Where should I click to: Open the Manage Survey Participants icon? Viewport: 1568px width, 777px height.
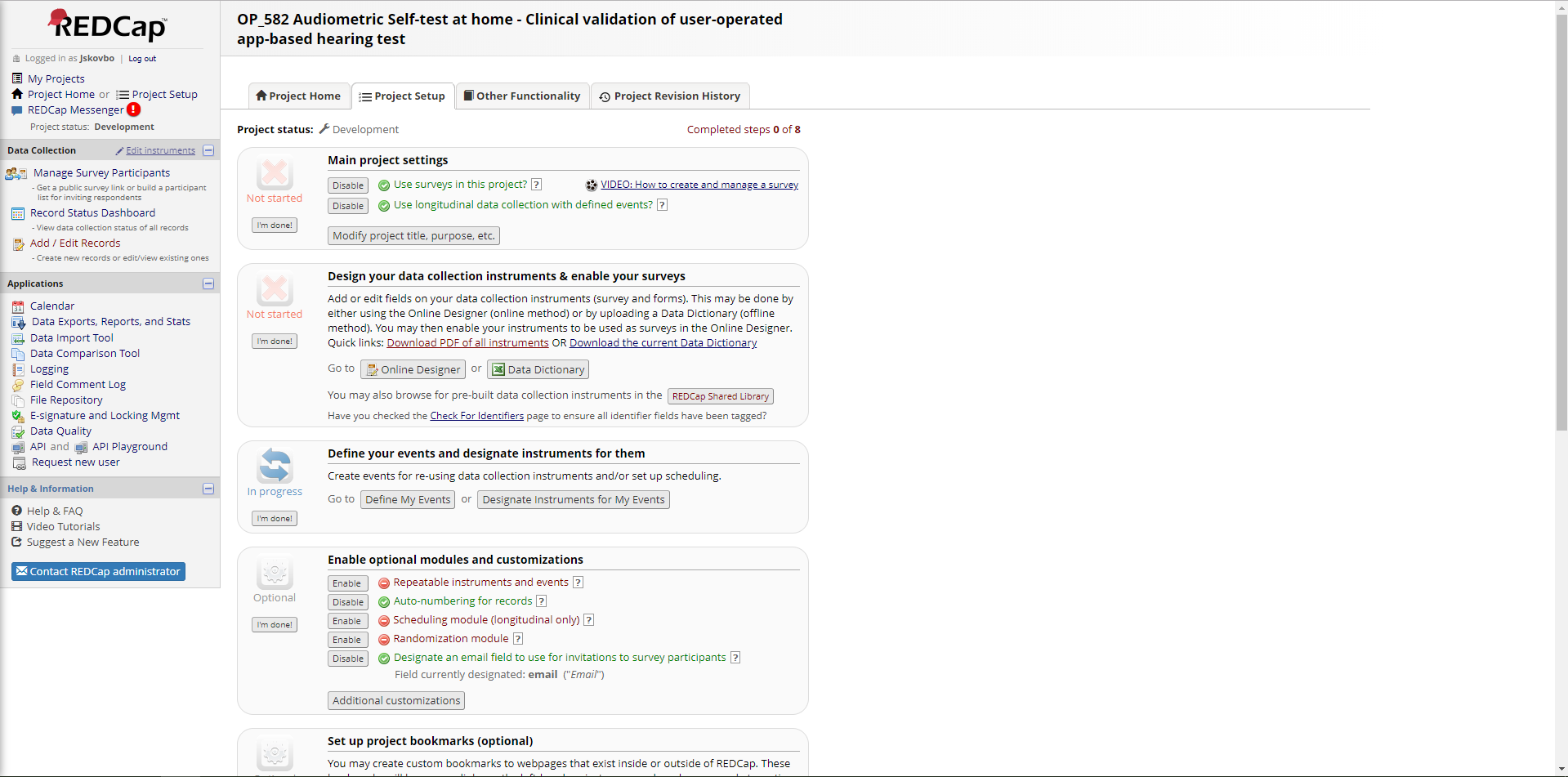[x=16, y=173]
